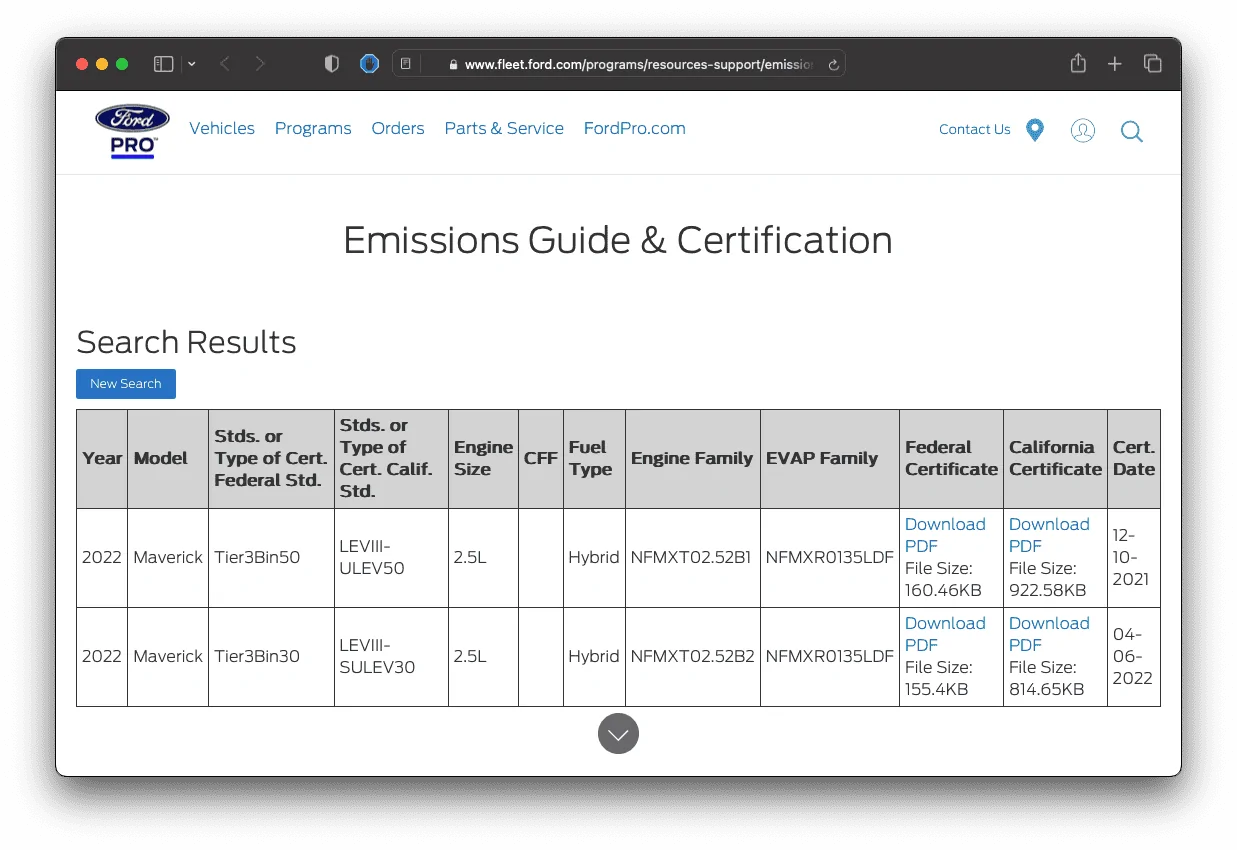Reload the page with refresh icon
The width and height of the screenshot is (1237, 850).
(833, 65)
